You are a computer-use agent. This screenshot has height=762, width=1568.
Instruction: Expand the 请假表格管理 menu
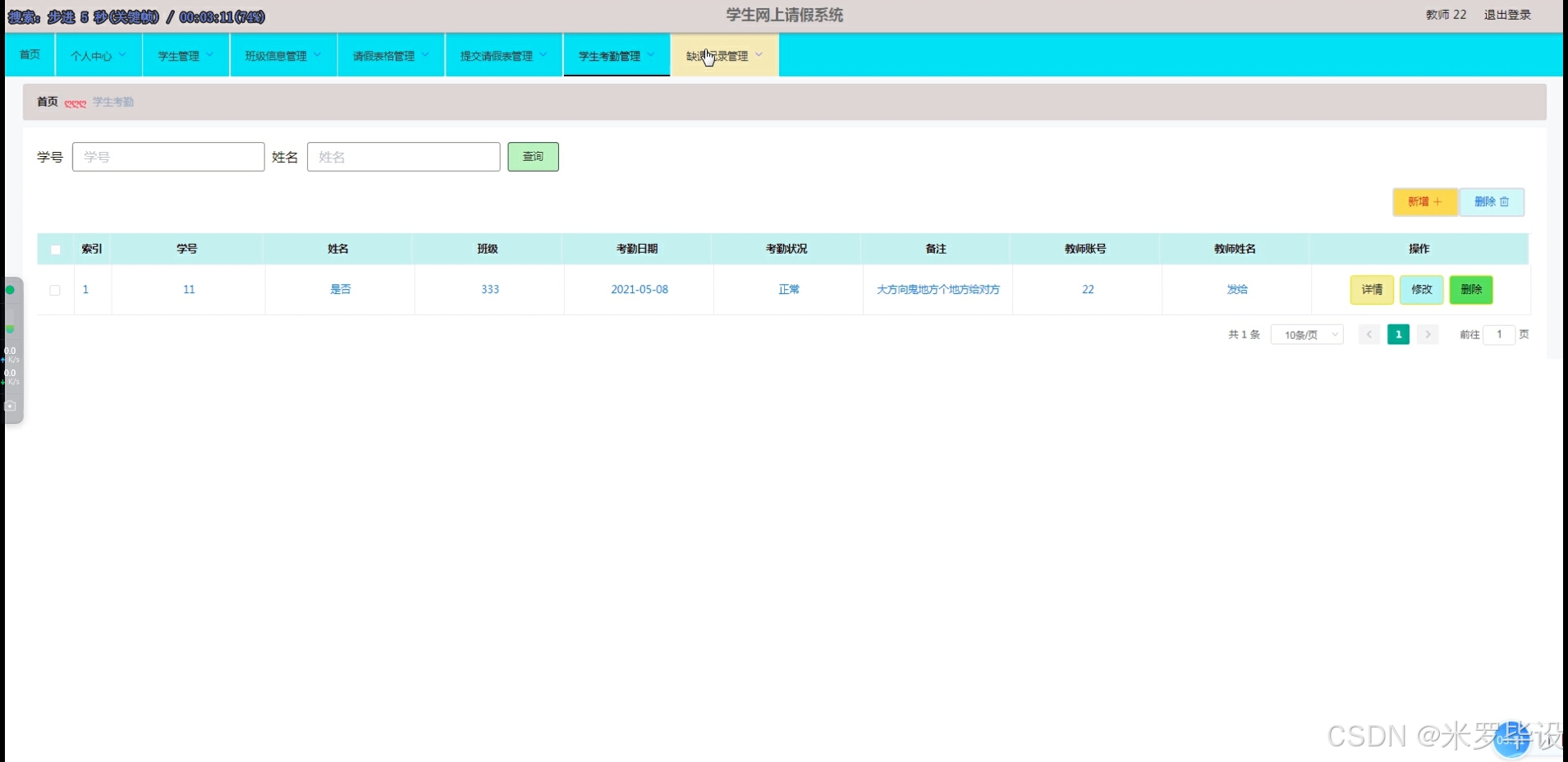[x=391, y=56]
